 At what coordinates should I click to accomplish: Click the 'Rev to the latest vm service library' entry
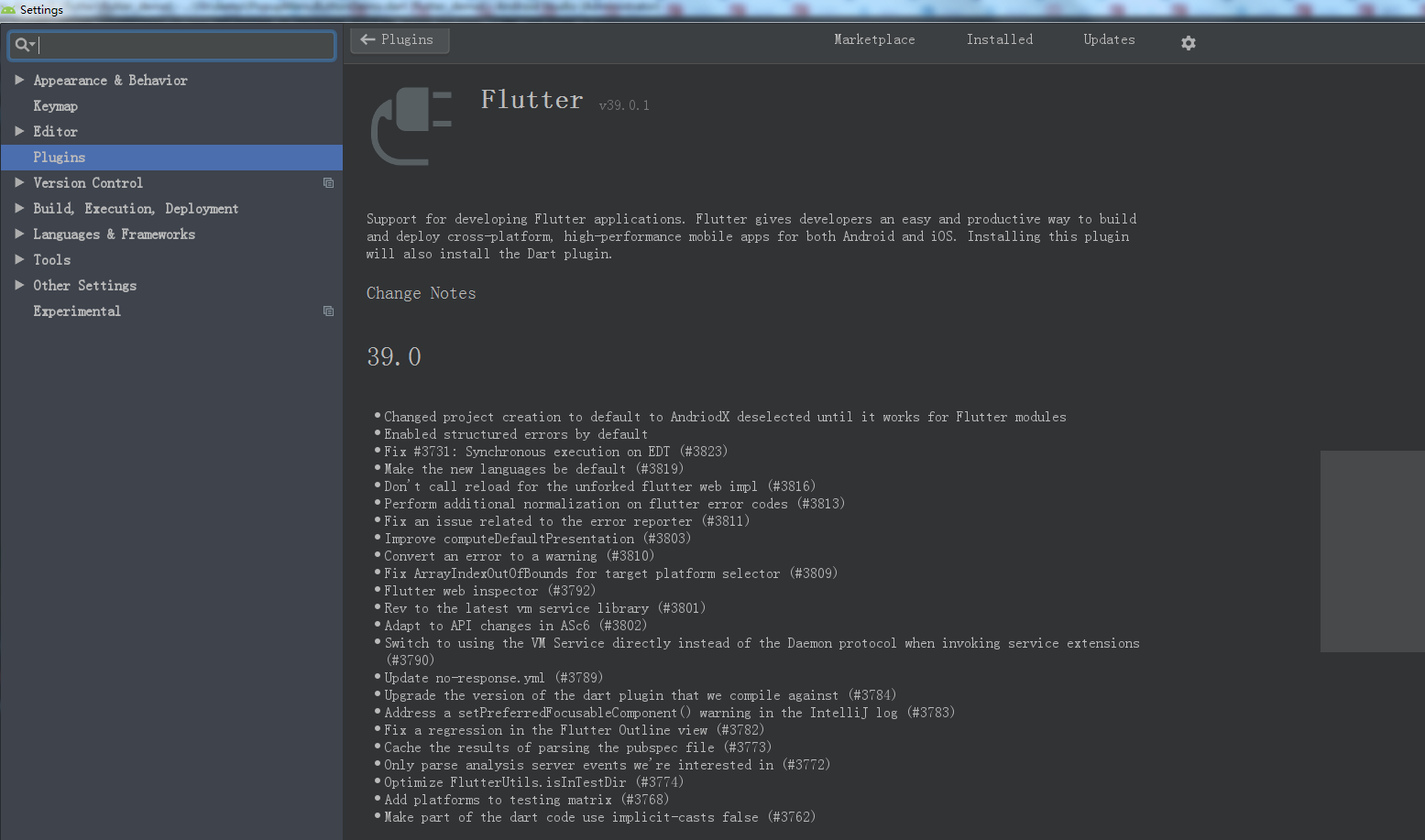(x=544, y=608)
